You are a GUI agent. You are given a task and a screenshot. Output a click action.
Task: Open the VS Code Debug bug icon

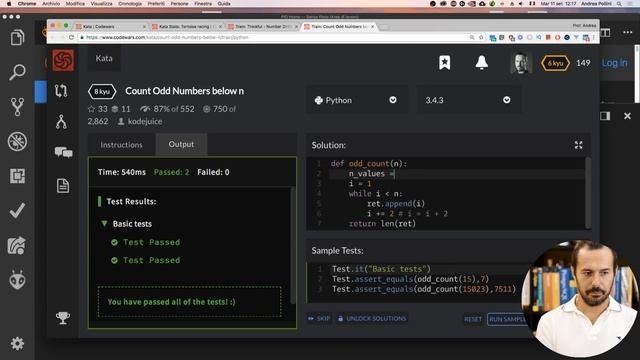[x=17, y=141]
